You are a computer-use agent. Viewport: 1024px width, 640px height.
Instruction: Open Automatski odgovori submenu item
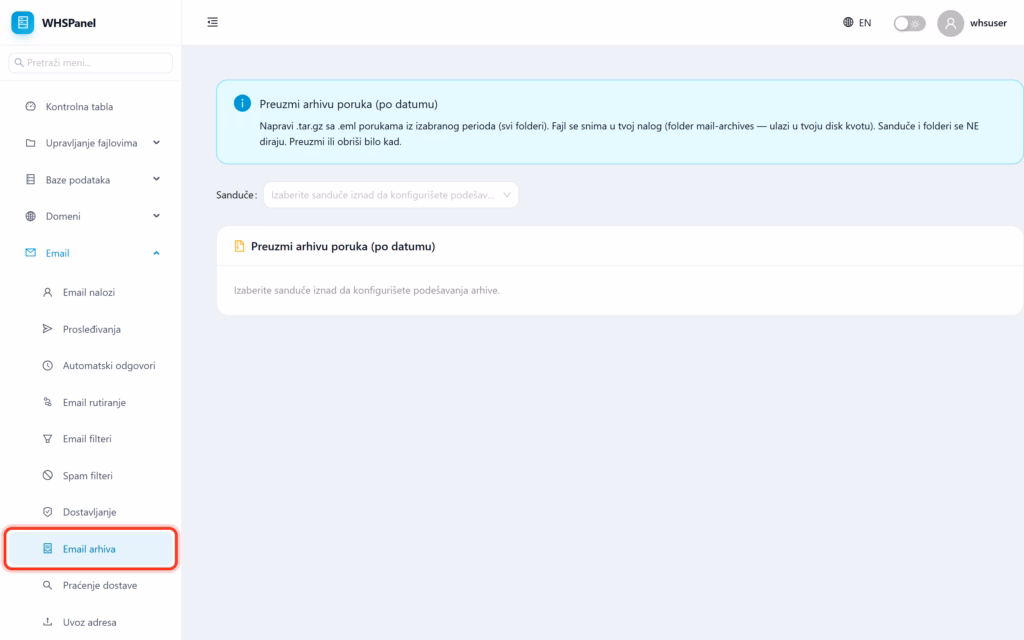pyautogui.click(x=91, y=366)
